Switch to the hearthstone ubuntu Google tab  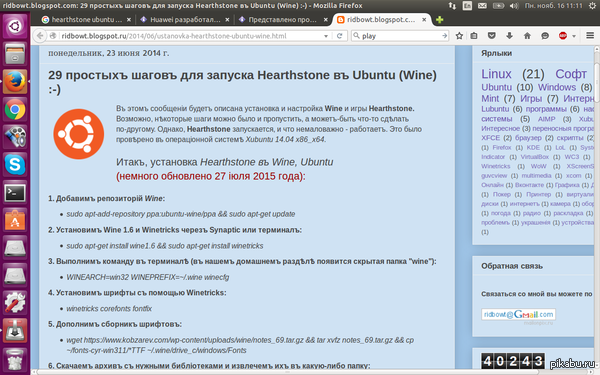(86, 20)
